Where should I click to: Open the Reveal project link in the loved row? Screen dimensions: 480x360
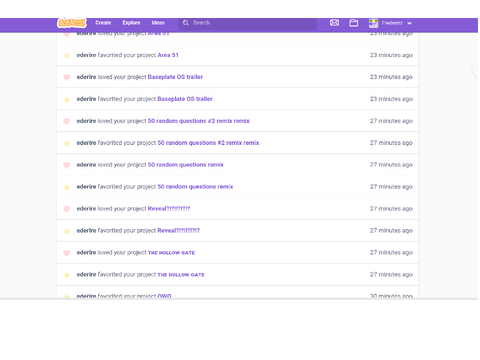pyautogui.click(x=169, y=209)
